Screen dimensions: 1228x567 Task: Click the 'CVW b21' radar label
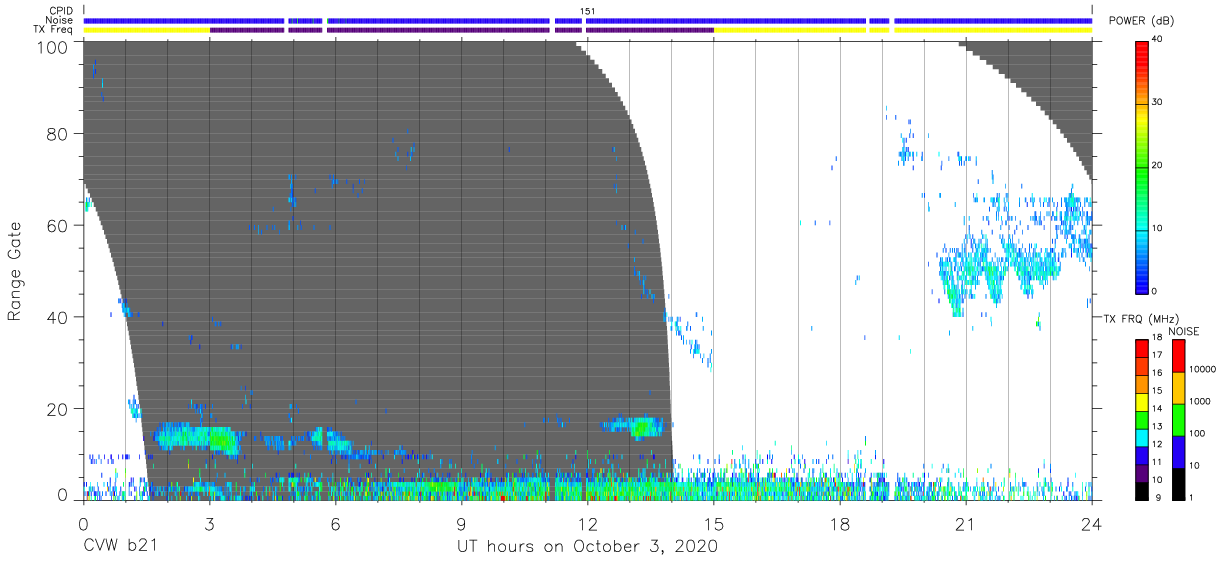click(x=120, y=547)
